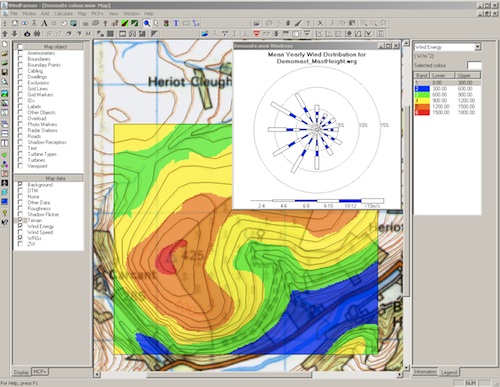Click the tile vertically sidebar icon

click(5, 143)
